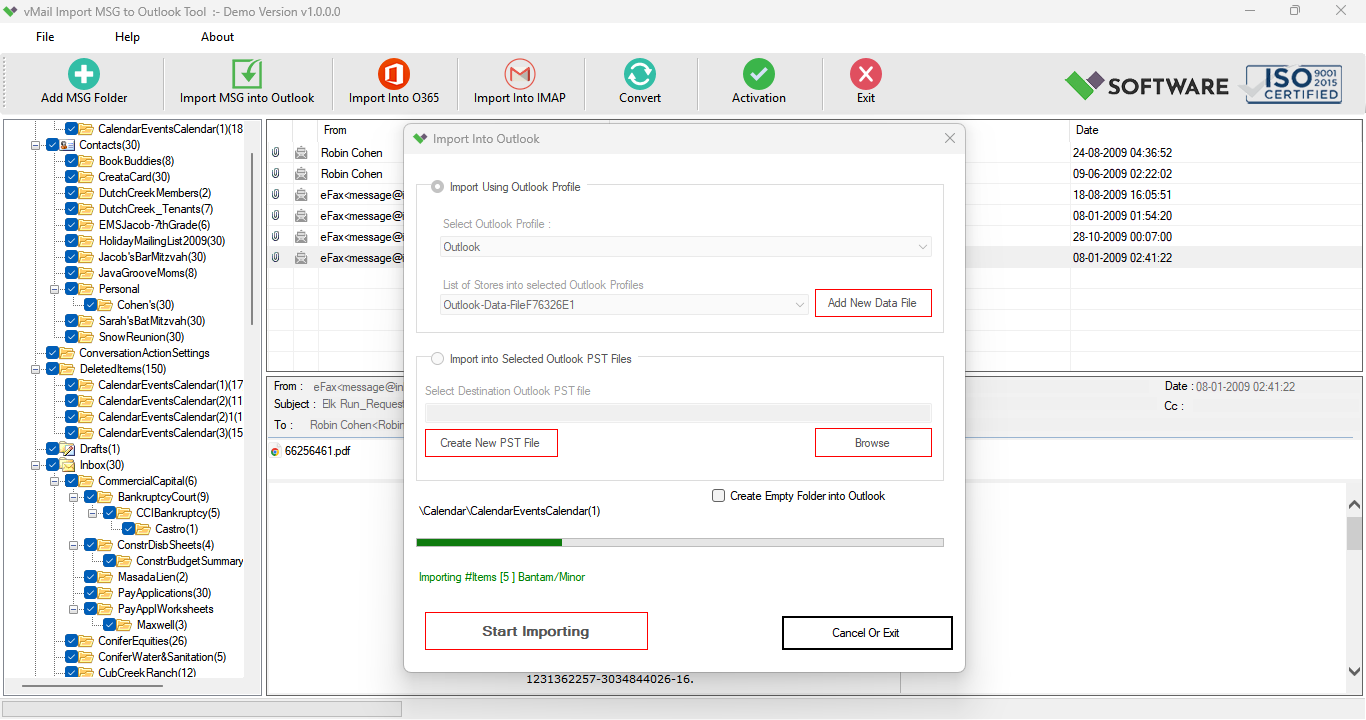Collapse the DeletedItems(150) tree node

[x=36, y=369]
